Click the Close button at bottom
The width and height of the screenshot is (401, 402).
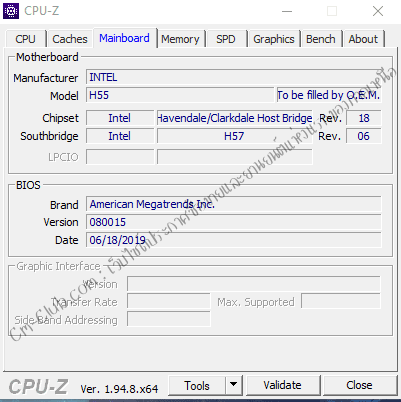[x=359, y=385]
